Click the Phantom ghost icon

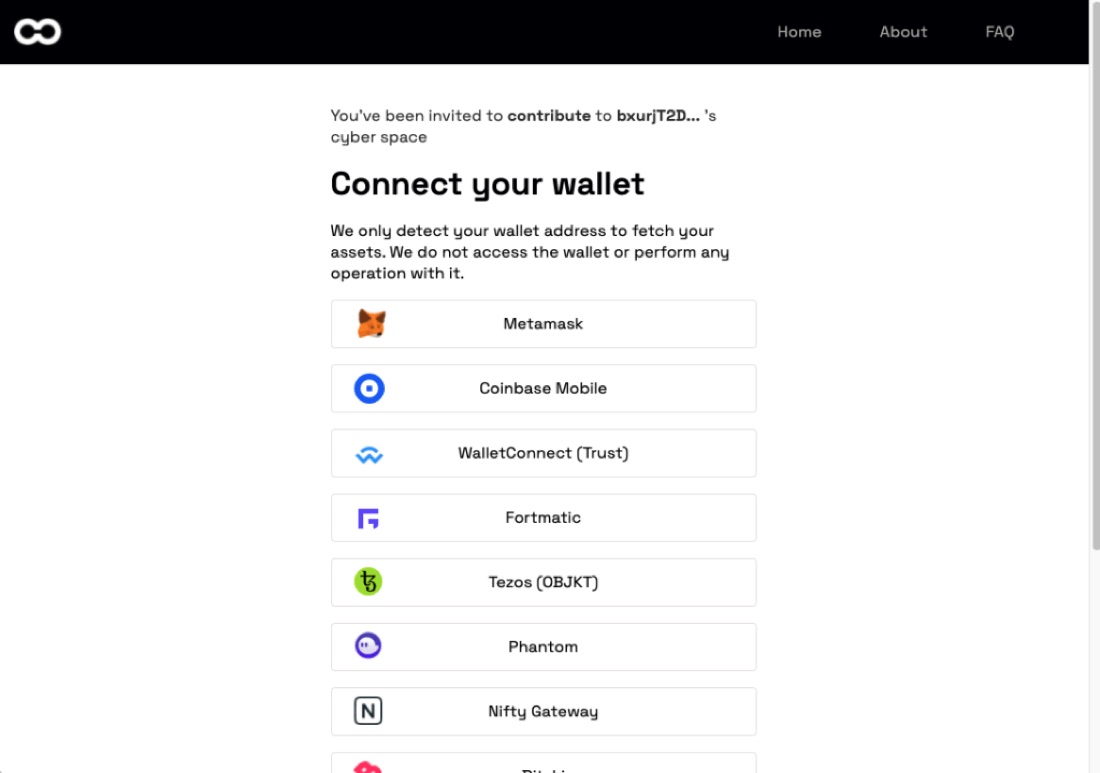368,645
